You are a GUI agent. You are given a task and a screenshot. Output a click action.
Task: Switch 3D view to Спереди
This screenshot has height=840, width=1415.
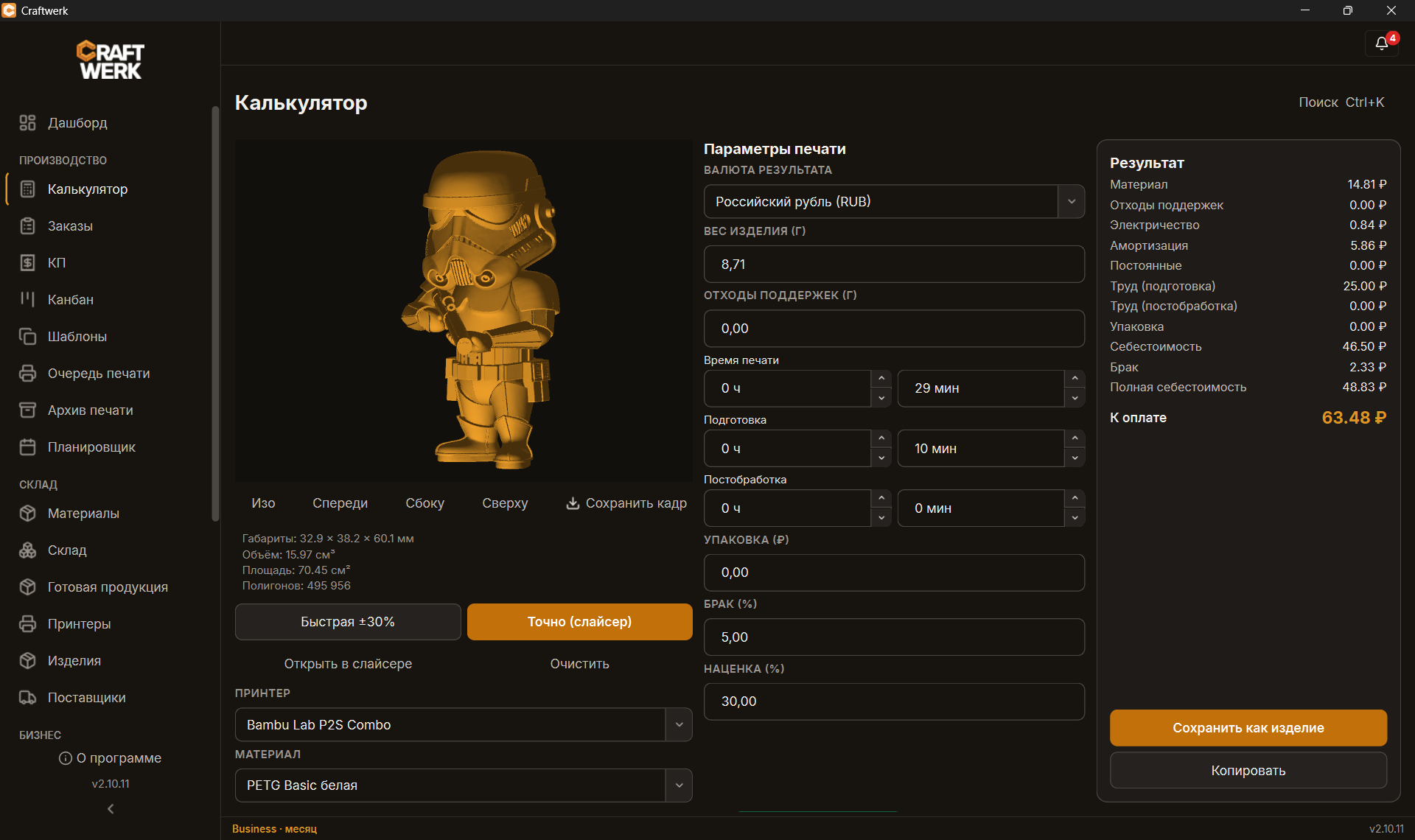pyautogui.click(x=340, y=503)
